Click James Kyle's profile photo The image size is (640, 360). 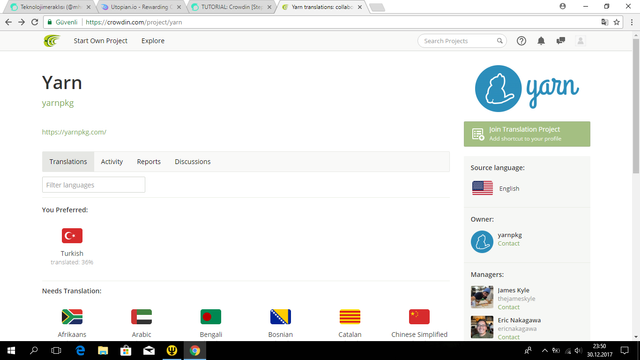[482, 297]
